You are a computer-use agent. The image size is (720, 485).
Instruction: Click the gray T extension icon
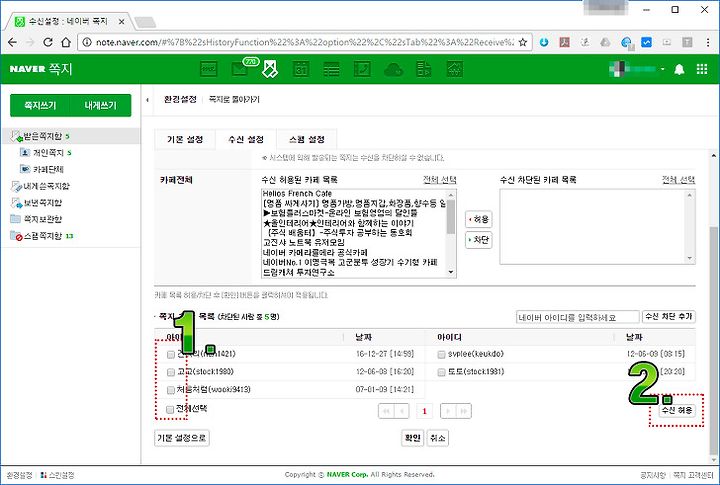tap(687, 42)
